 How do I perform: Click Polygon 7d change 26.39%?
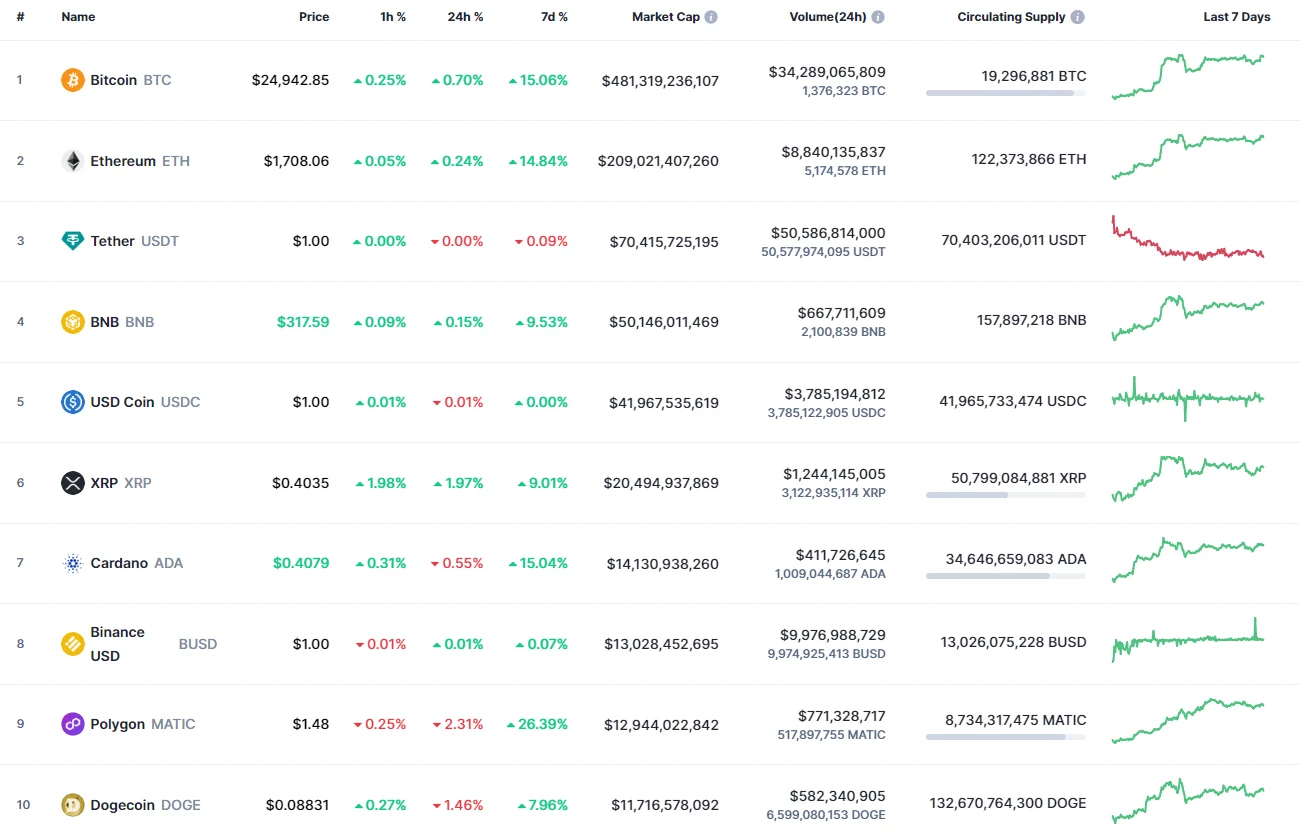click(x=537, y=724)
